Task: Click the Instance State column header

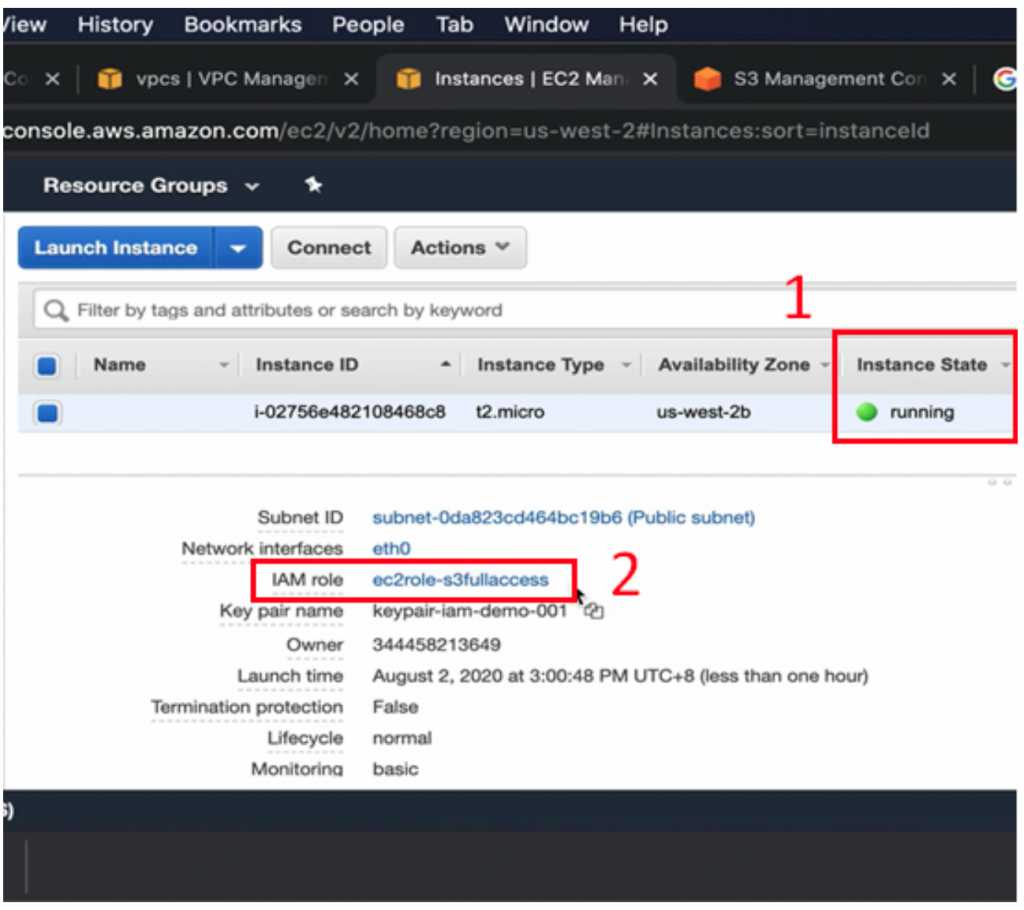Action: [x=921, y=365]
